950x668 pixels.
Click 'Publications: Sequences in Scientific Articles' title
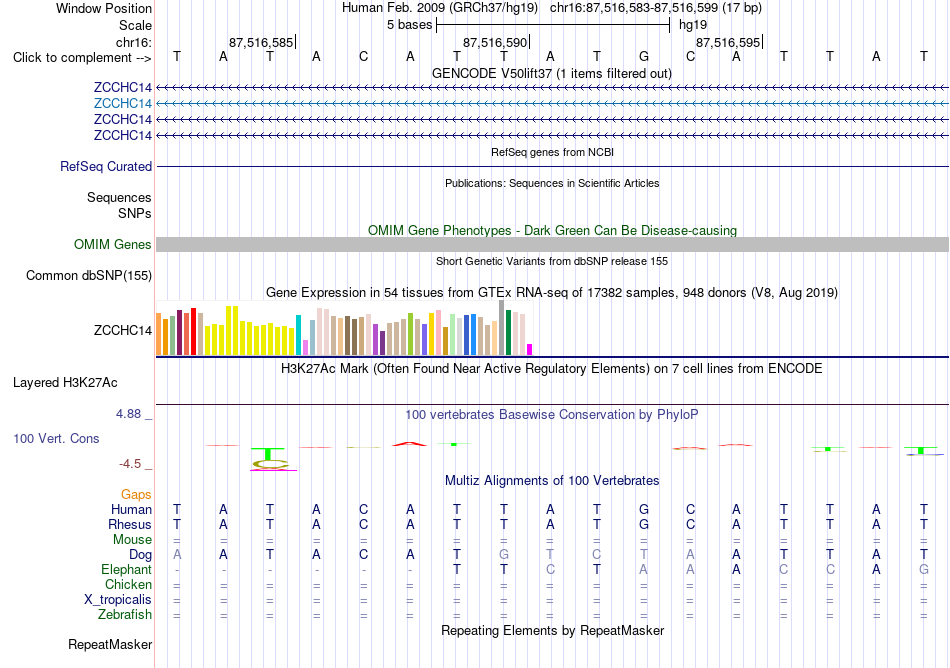[x=552, y=184]
